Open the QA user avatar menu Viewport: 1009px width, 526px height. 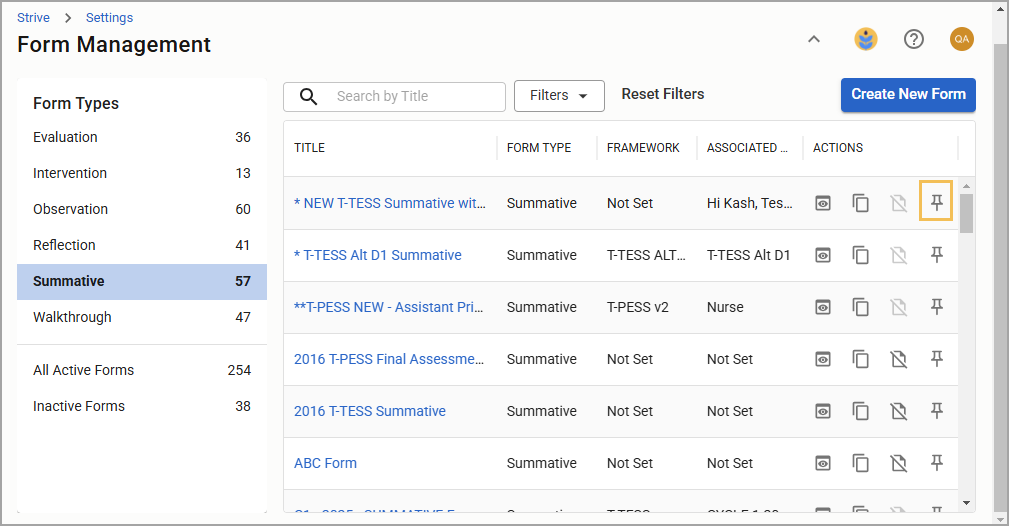tap(961, 39)
